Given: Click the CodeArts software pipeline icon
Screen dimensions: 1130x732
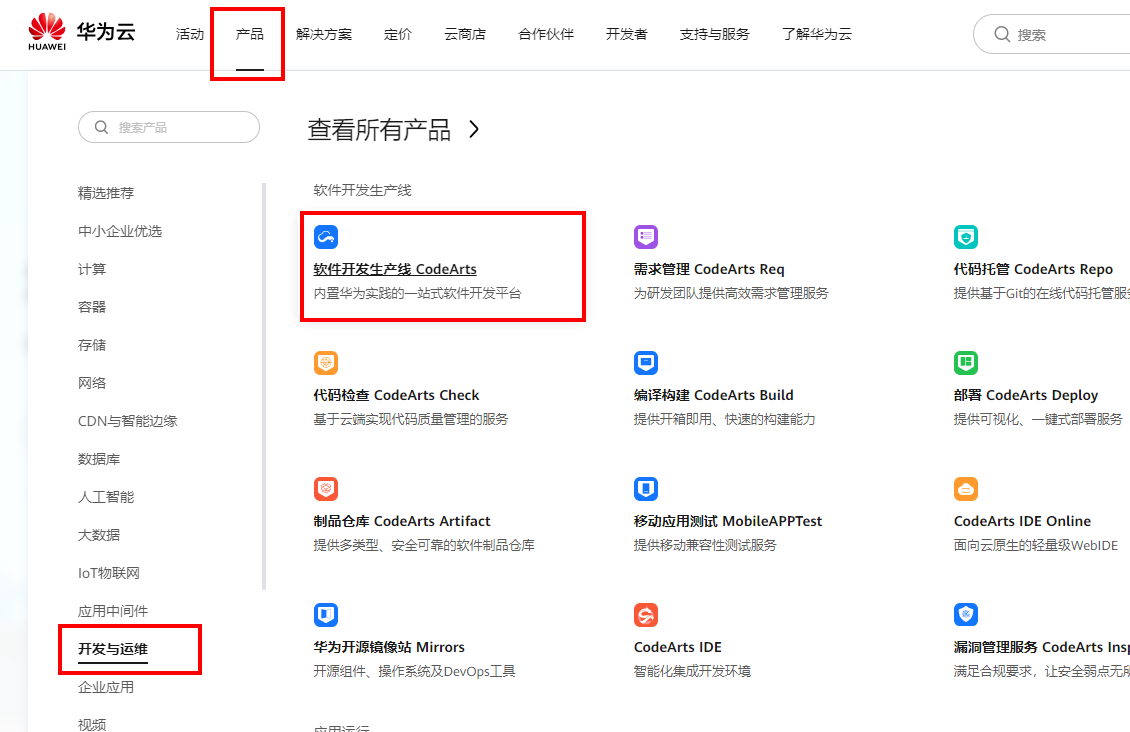Looking at the screenshot, I should click(326, 237).
